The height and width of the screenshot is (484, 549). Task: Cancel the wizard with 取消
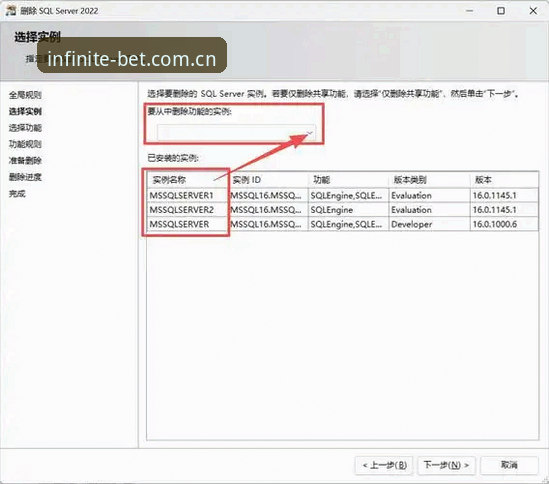click(x=509, y=465)
